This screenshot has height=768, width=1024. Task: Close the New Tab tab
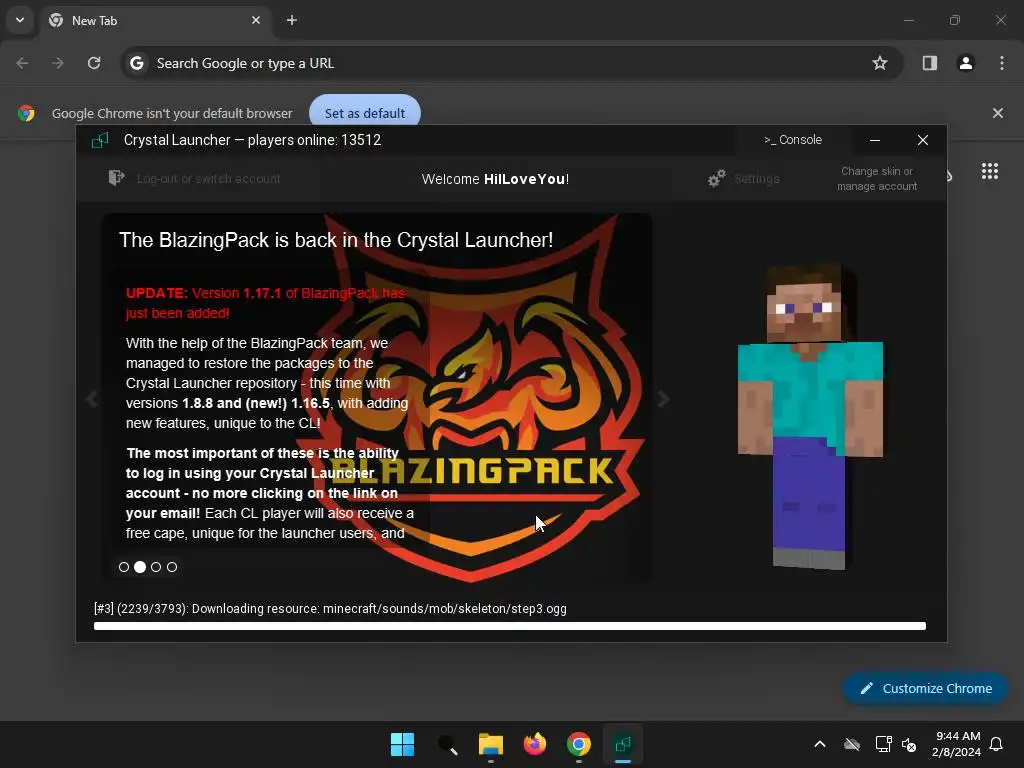click(x=256, y=20)
